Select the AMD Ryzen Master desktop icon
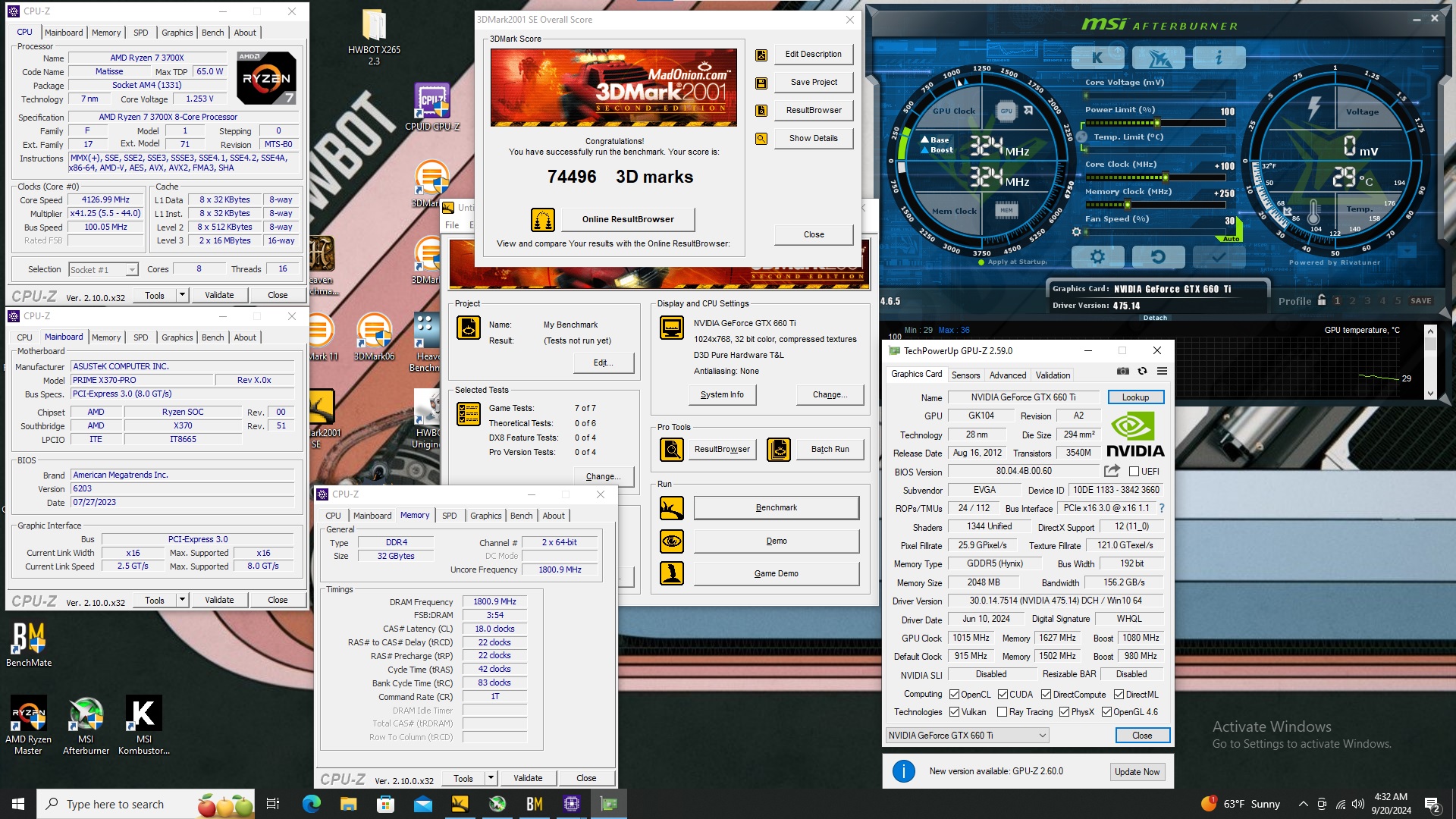The width and height of the screenshot is (1456, 819). point(29,724)
